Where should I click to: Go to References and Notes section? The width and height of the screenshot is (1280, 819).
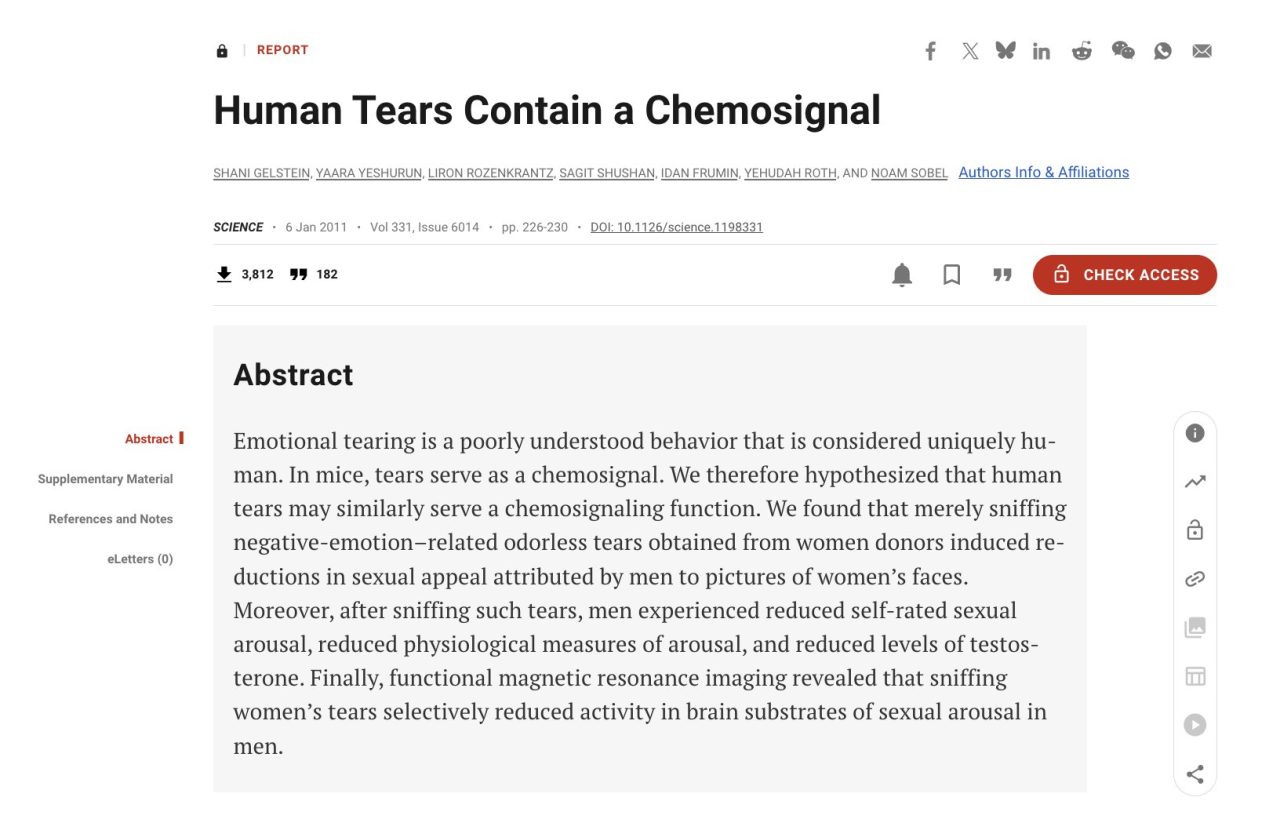pos(110,519)
